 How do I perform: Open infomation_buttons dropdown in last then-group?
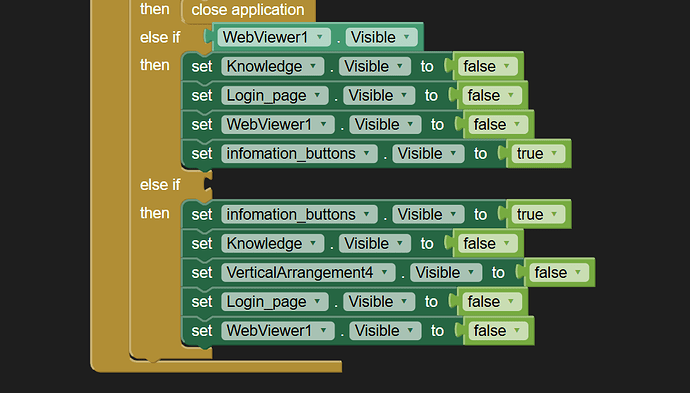pos(299,214)
